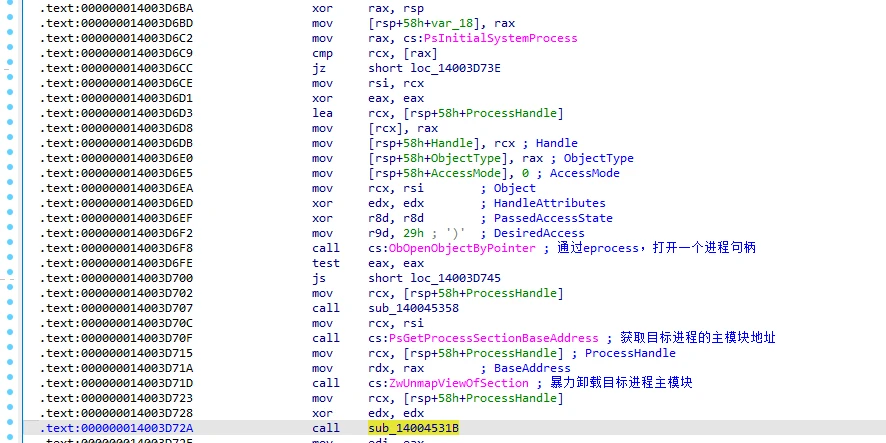The height and width of the screenshot is (443, 886).
Task: Go to sub_140045358 function
Action: tap(413, 308)
